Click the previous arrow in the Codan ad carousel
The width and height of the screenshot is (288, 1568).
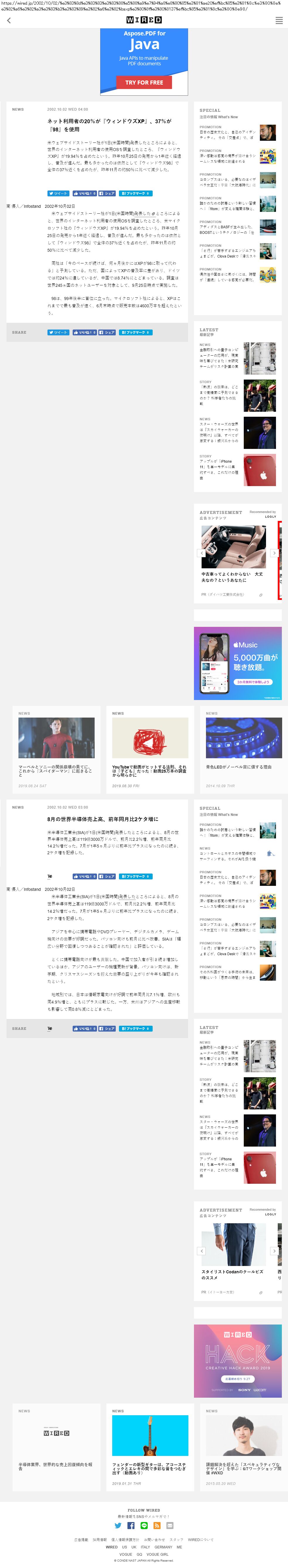pyautogui.click(x=202, y=1250)
